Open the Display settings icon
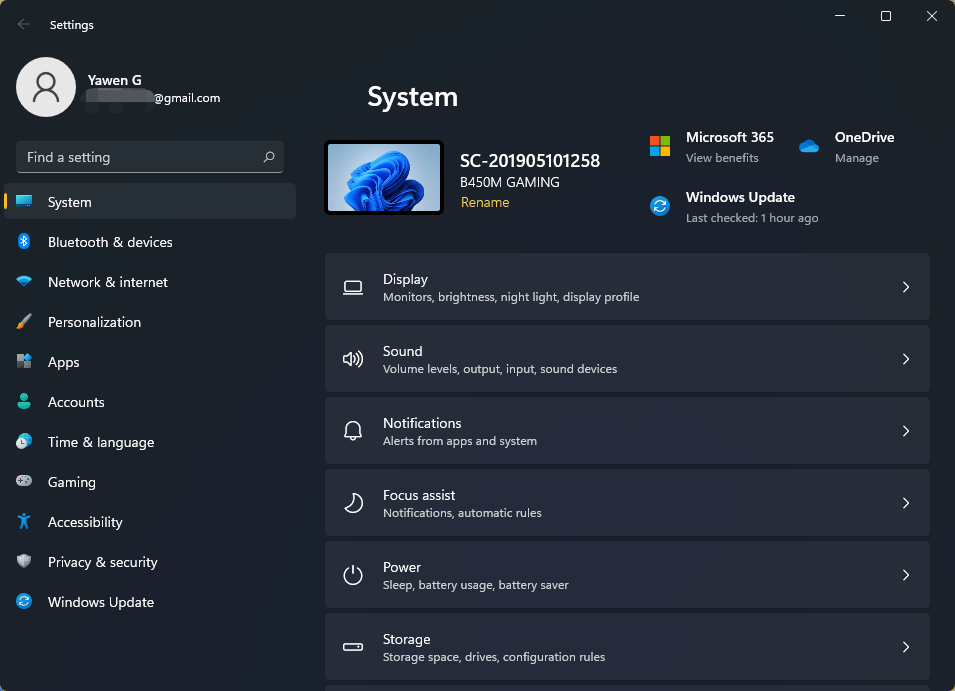955x691 pixels. 353,287
